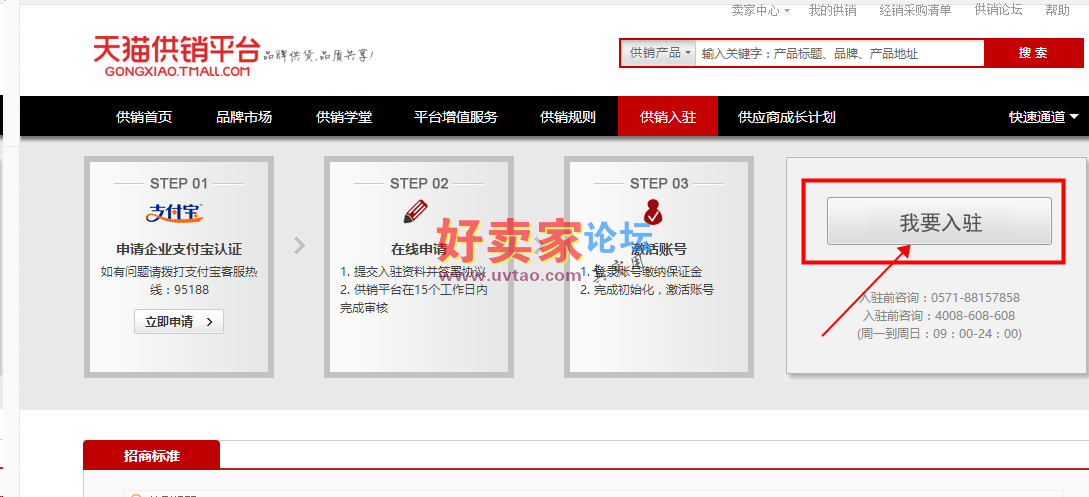Click the arrow between Step 01 and 02
The image size is (1089, 497).
click(x=299, y=245)
